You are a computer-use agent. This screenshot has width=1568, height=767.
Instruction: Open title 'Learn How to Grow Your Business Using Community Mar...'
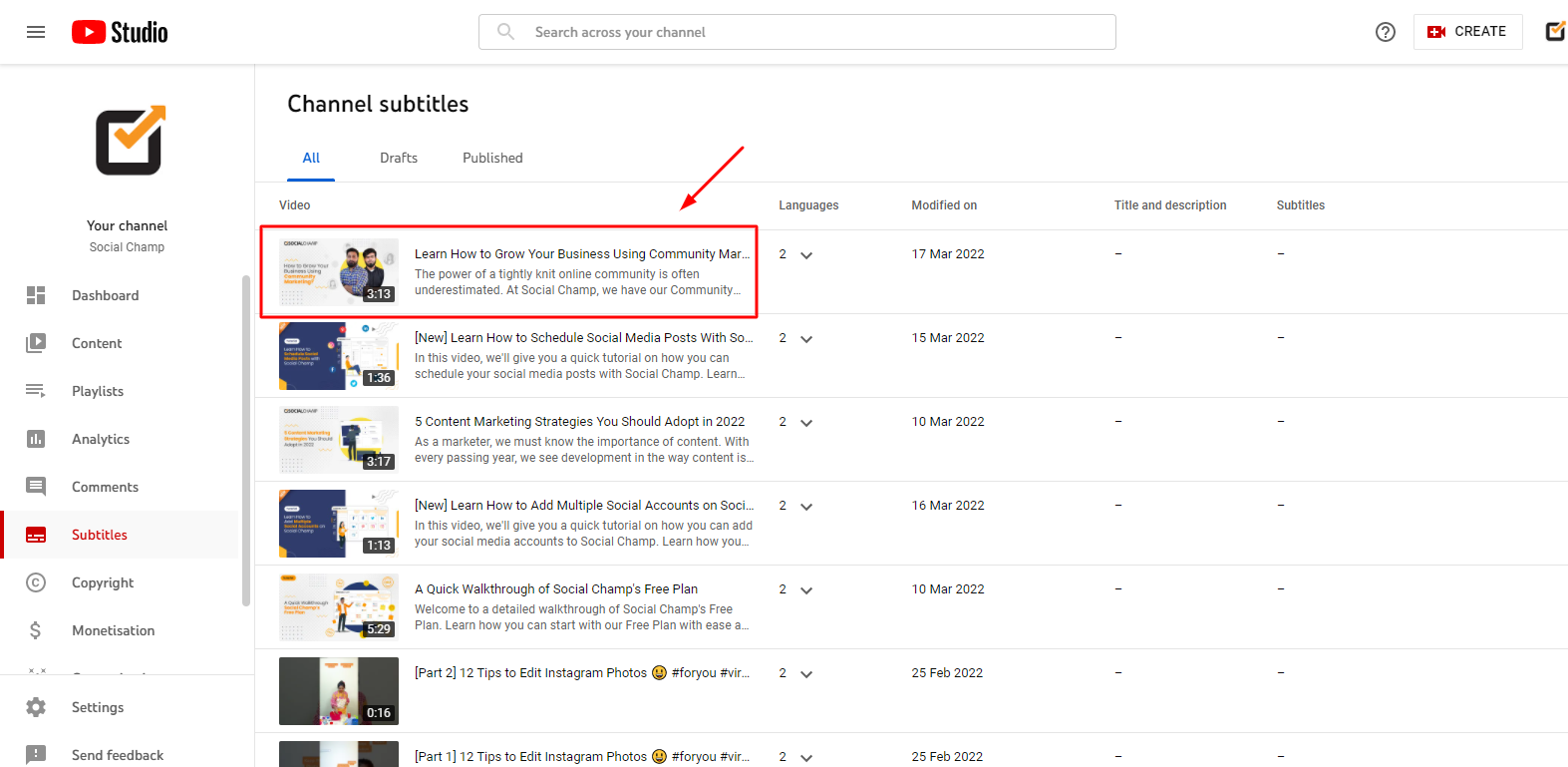[x=582, y=254]
